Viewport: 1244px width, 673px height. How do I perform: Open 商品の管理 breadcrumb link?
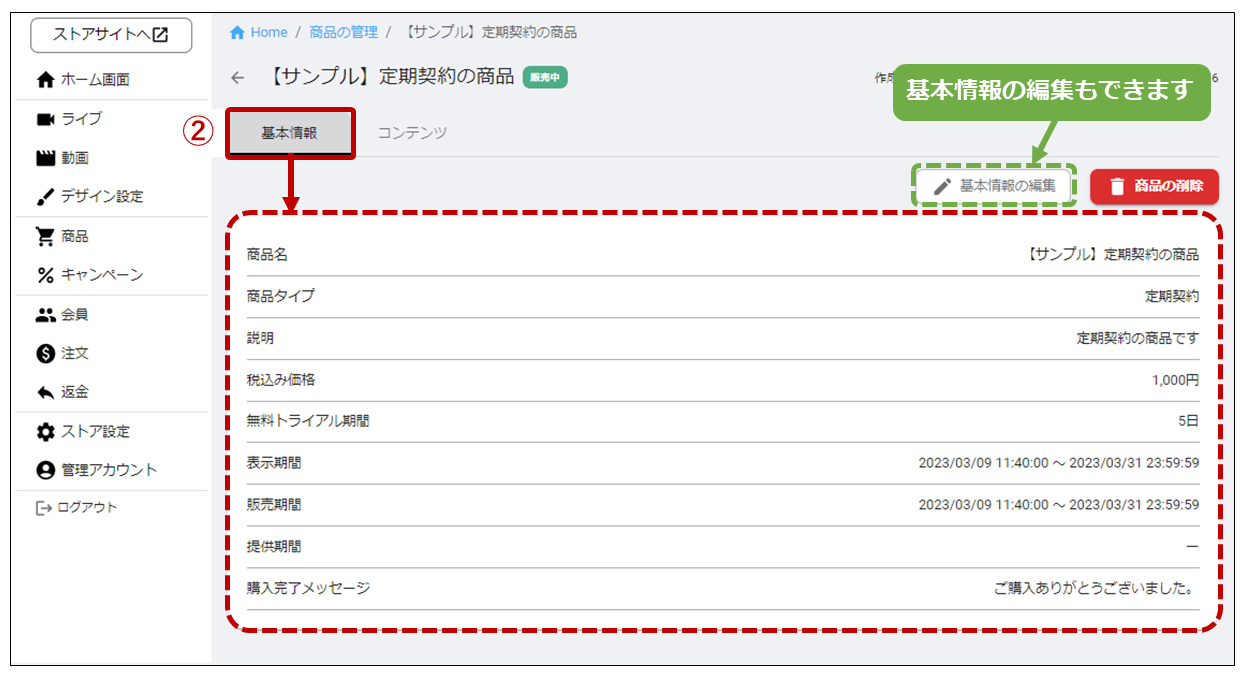[343, 32]
